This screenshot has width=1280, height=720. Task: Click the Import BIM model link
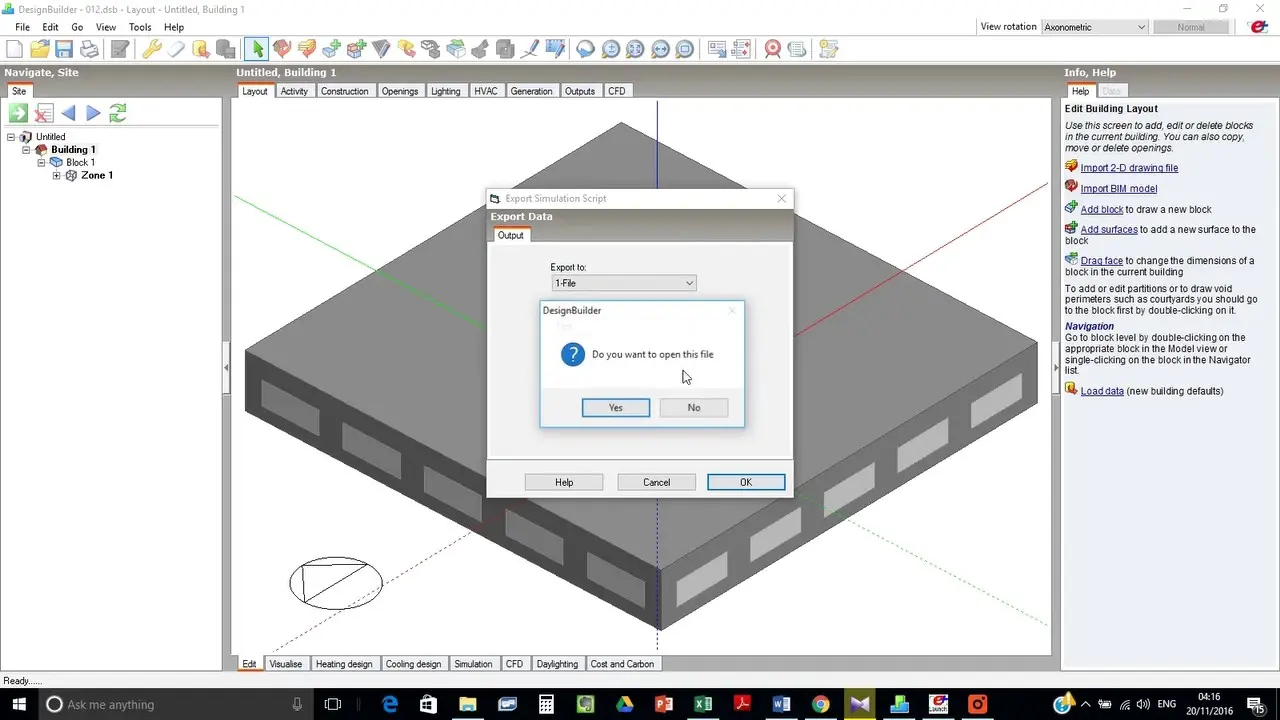1119,189
